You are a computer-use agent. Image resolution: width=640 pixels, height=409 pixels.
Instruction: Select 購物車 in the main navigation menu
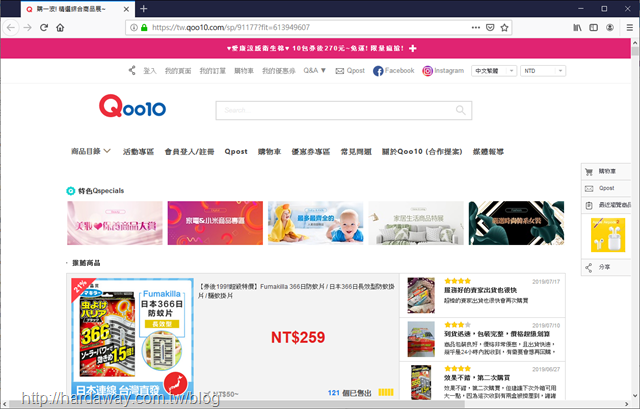[x=269, y=151]
